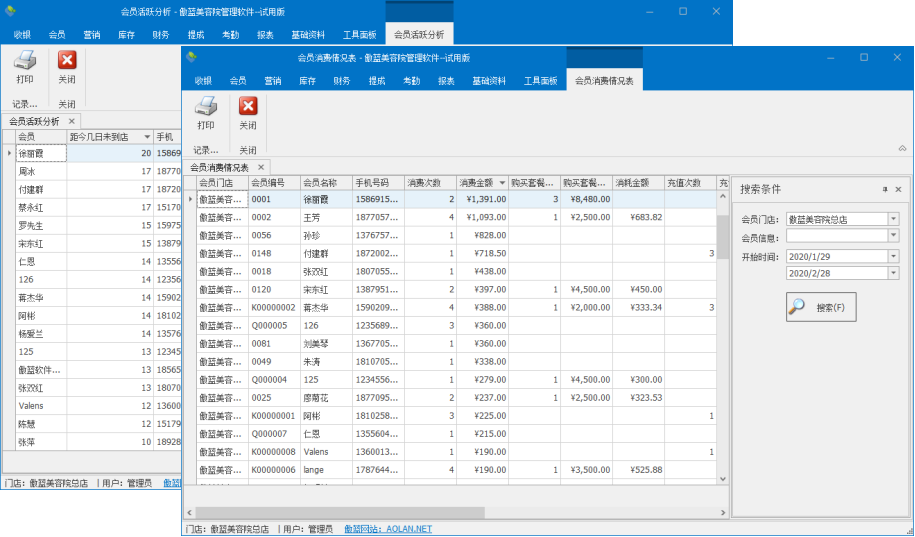Click app logo icon in back window title
The image size is (915, 537).
pos(10,11)
